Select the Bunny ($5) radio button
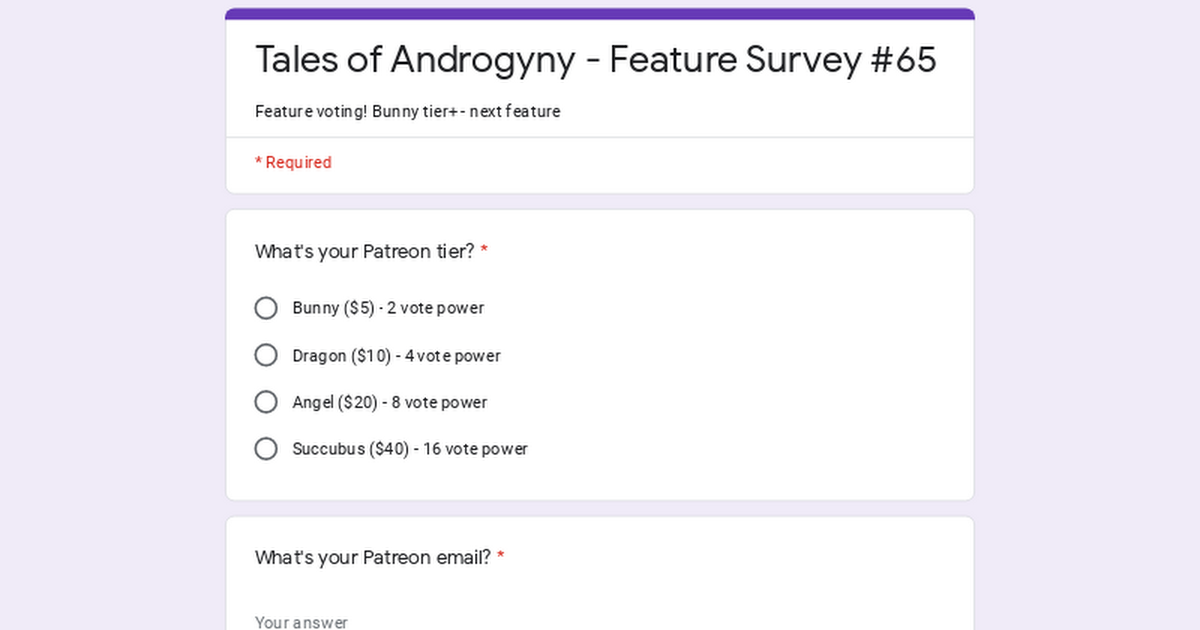1200x630 pixels. coord(266,308)
